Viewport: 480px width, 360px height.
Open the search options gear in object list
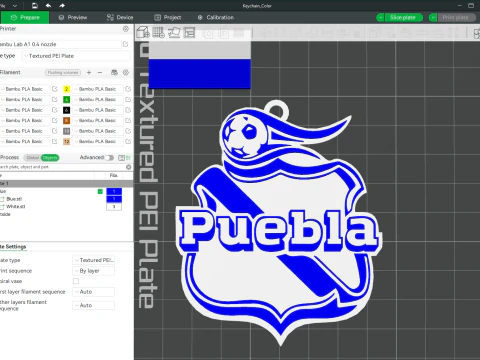pyautogui.click(x=129, y=167)
